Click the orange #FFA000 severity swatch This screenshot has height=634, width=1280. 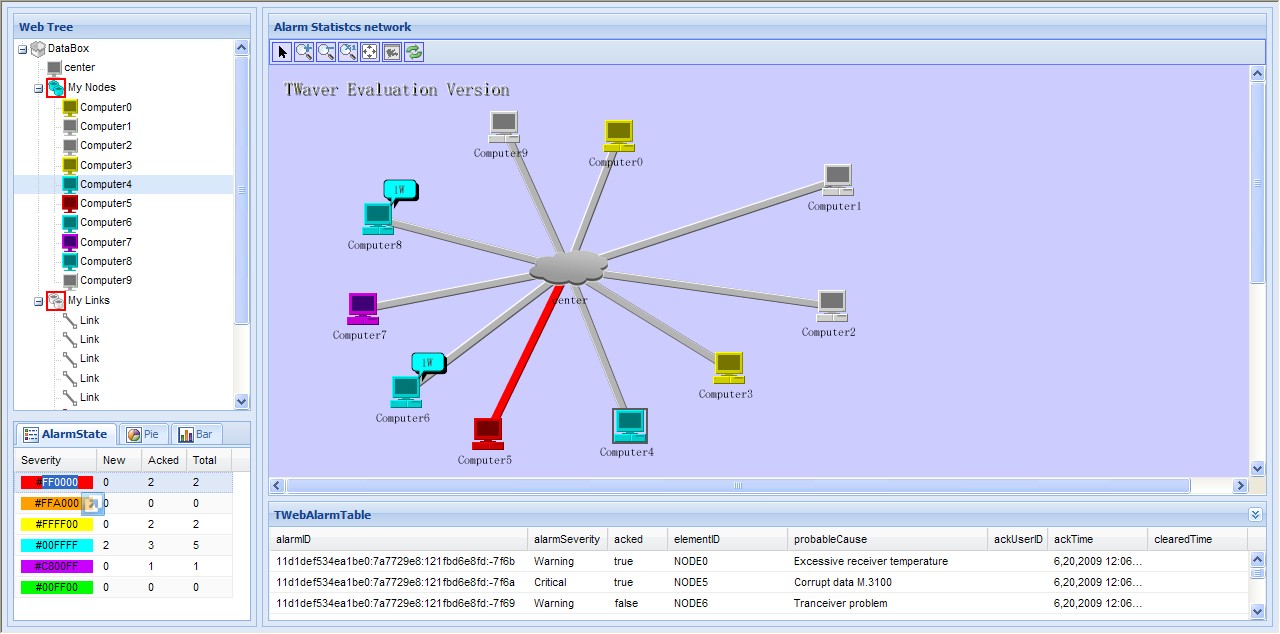click(56, 504)
